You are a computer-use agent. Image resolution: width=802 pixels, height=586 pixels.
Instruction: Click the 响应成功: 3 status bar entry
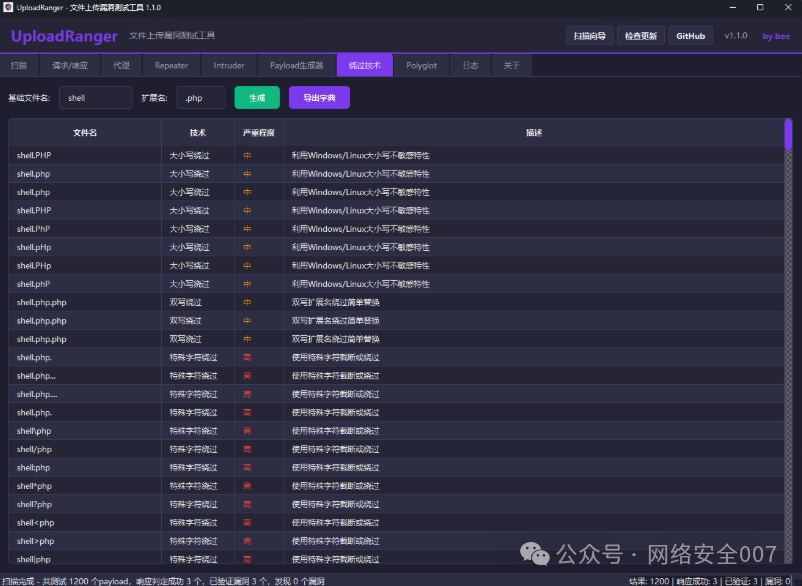[x=697, y=581]
